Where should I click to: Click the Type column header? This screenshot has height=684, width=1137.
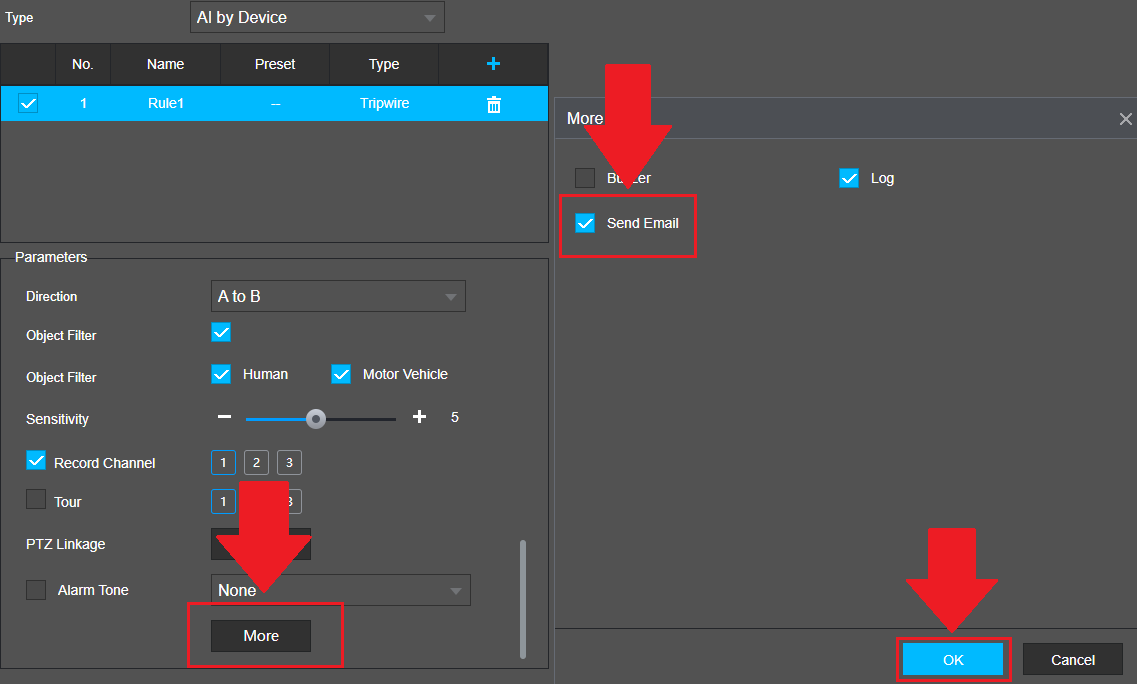point(384,64)
